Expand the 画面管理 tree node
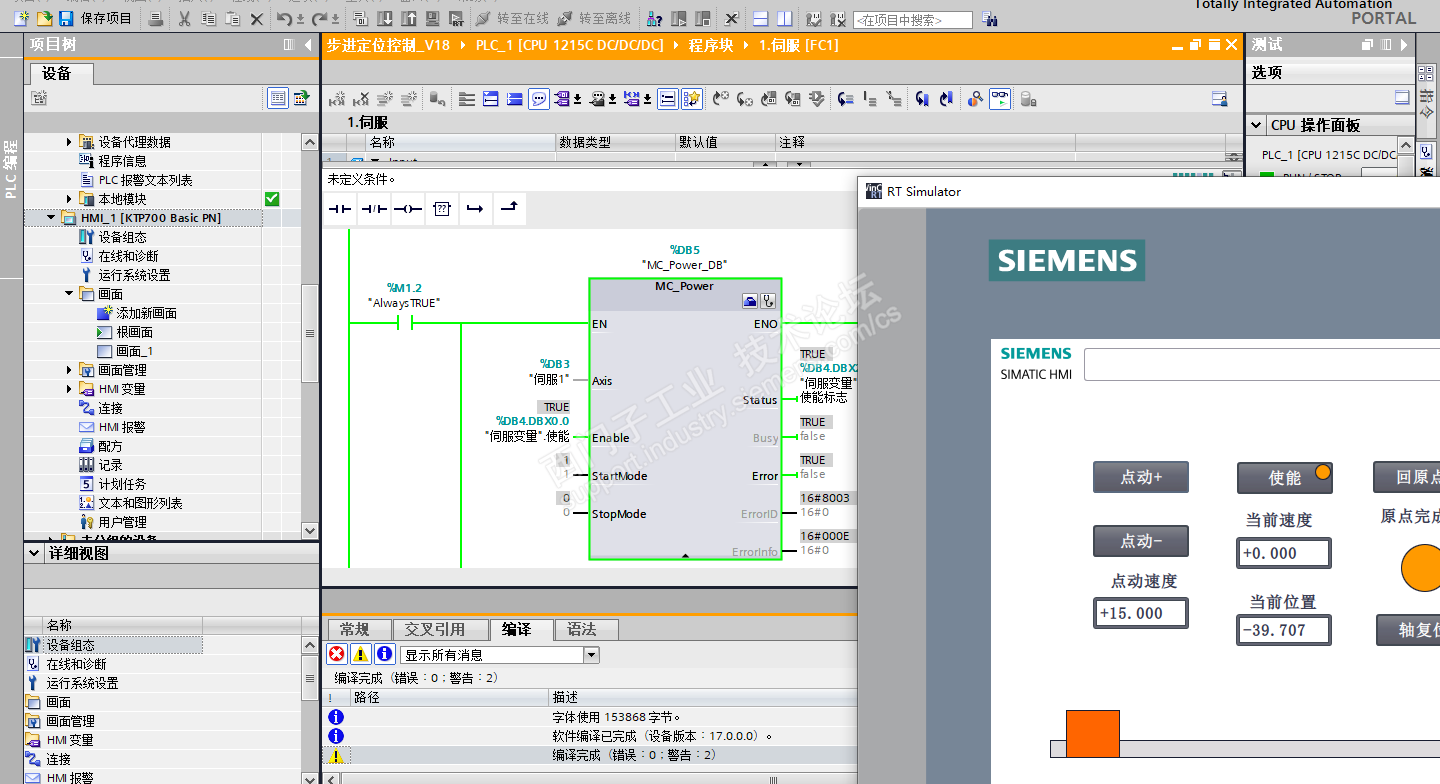This screenshot has height=784, width=1440. pyautogui.click(x=69, y=370)
